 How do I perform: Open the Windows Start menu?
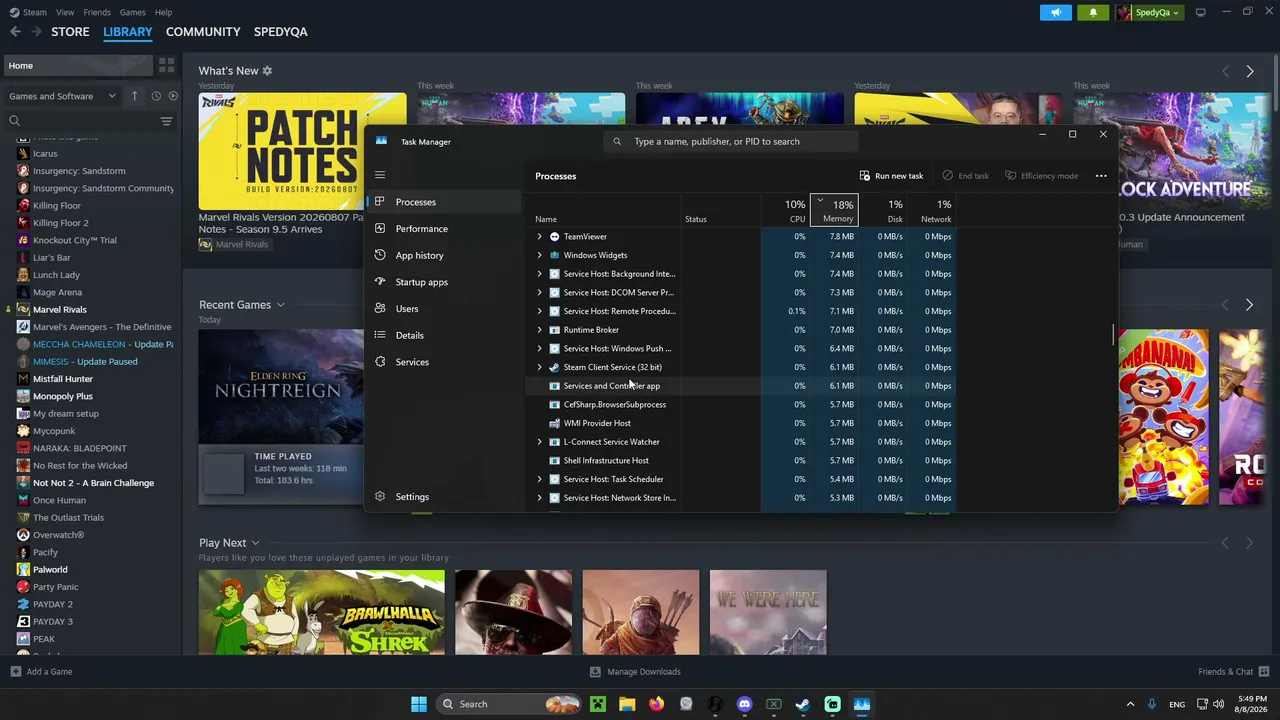pos(419,704)
